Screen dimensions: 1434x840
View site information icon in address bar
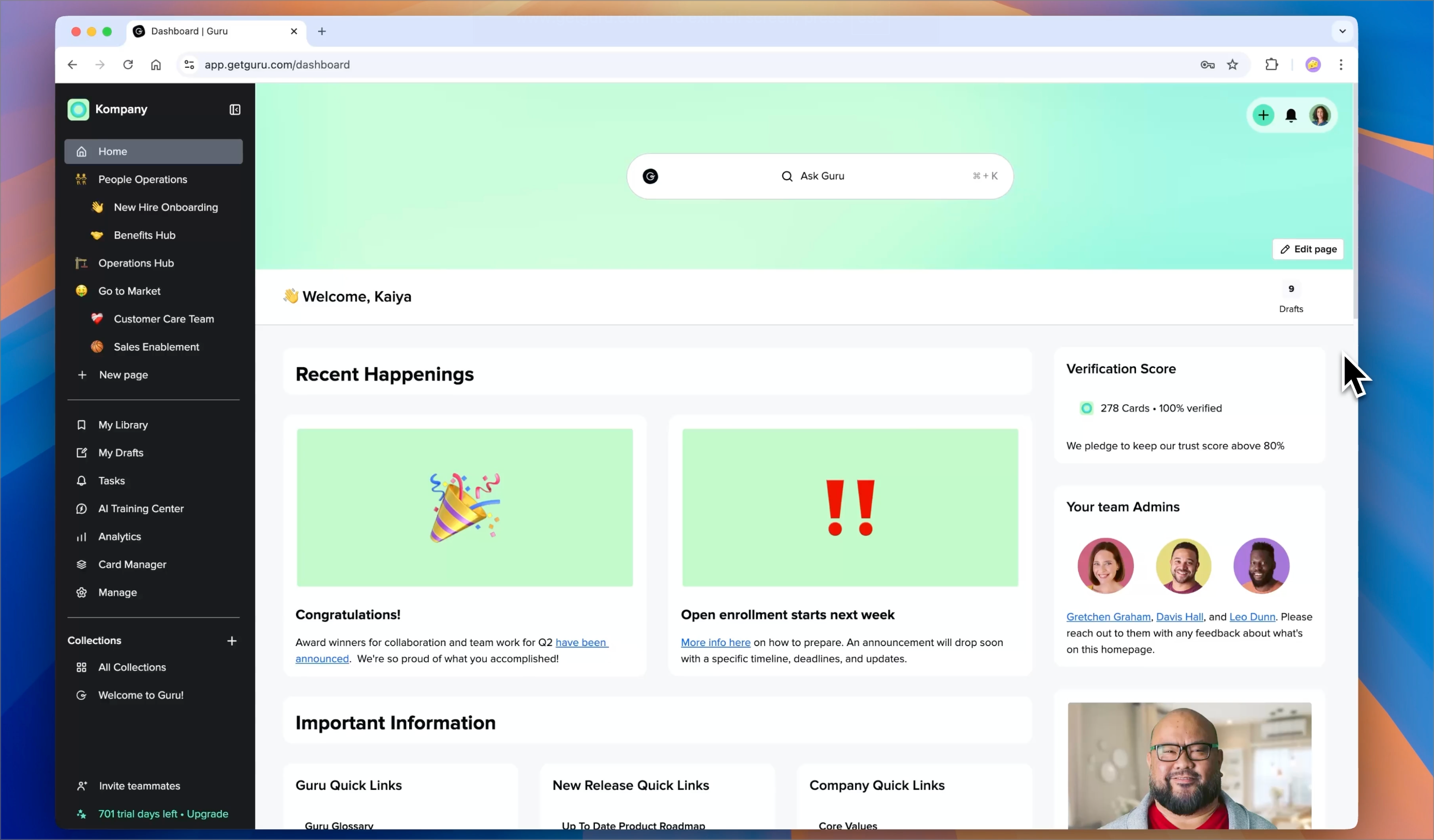(189, 65)
